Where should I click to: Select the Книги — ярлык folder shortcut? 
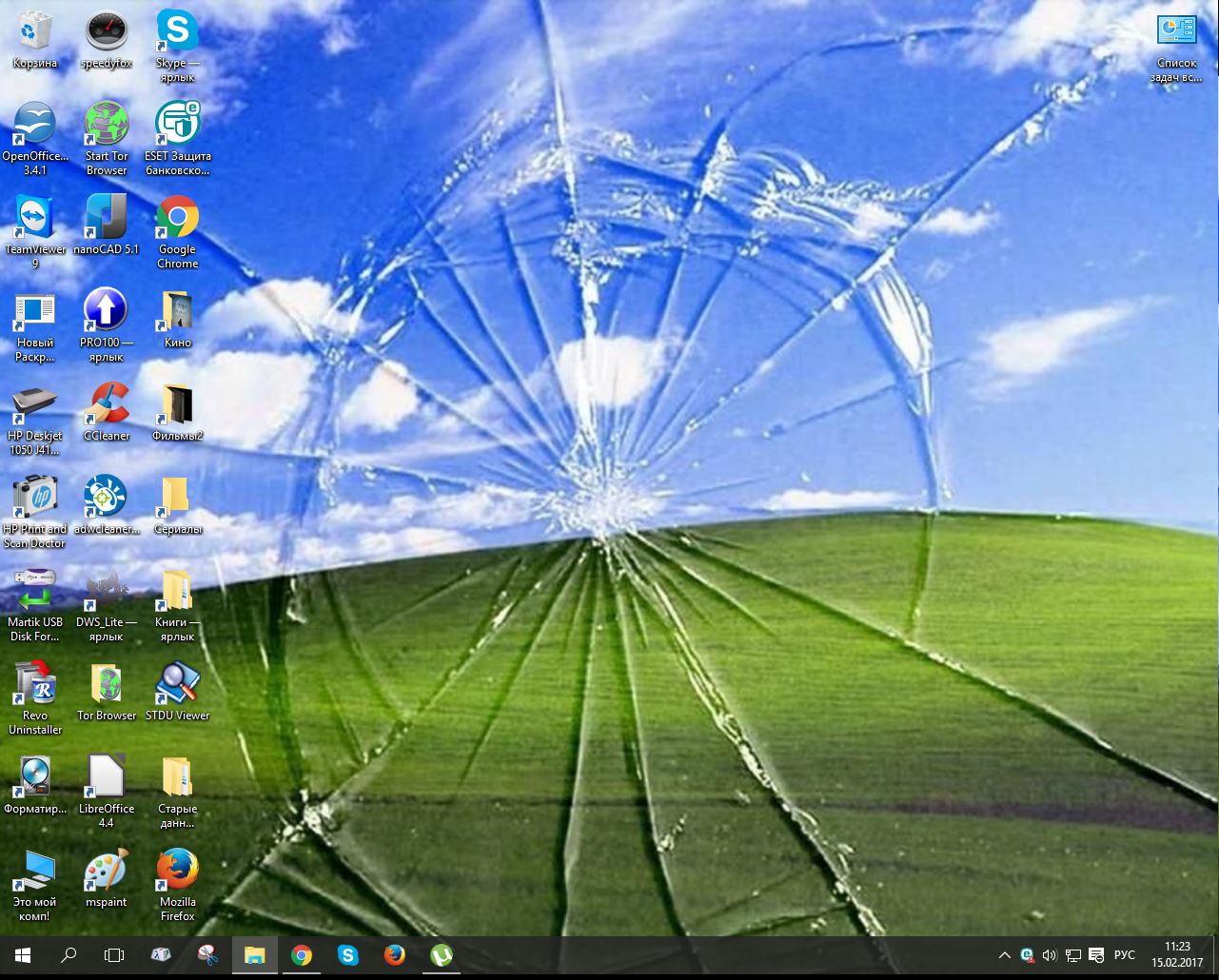point(178,606)
